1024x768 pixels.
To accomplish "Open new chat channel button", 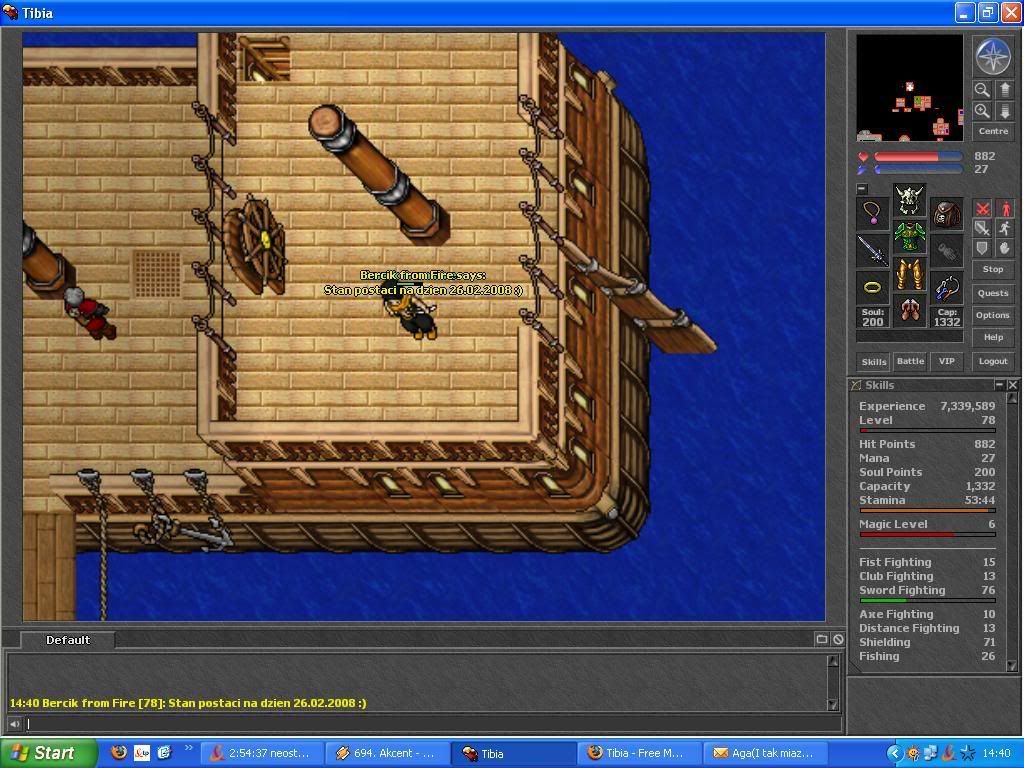I will (x=822, y=639).
